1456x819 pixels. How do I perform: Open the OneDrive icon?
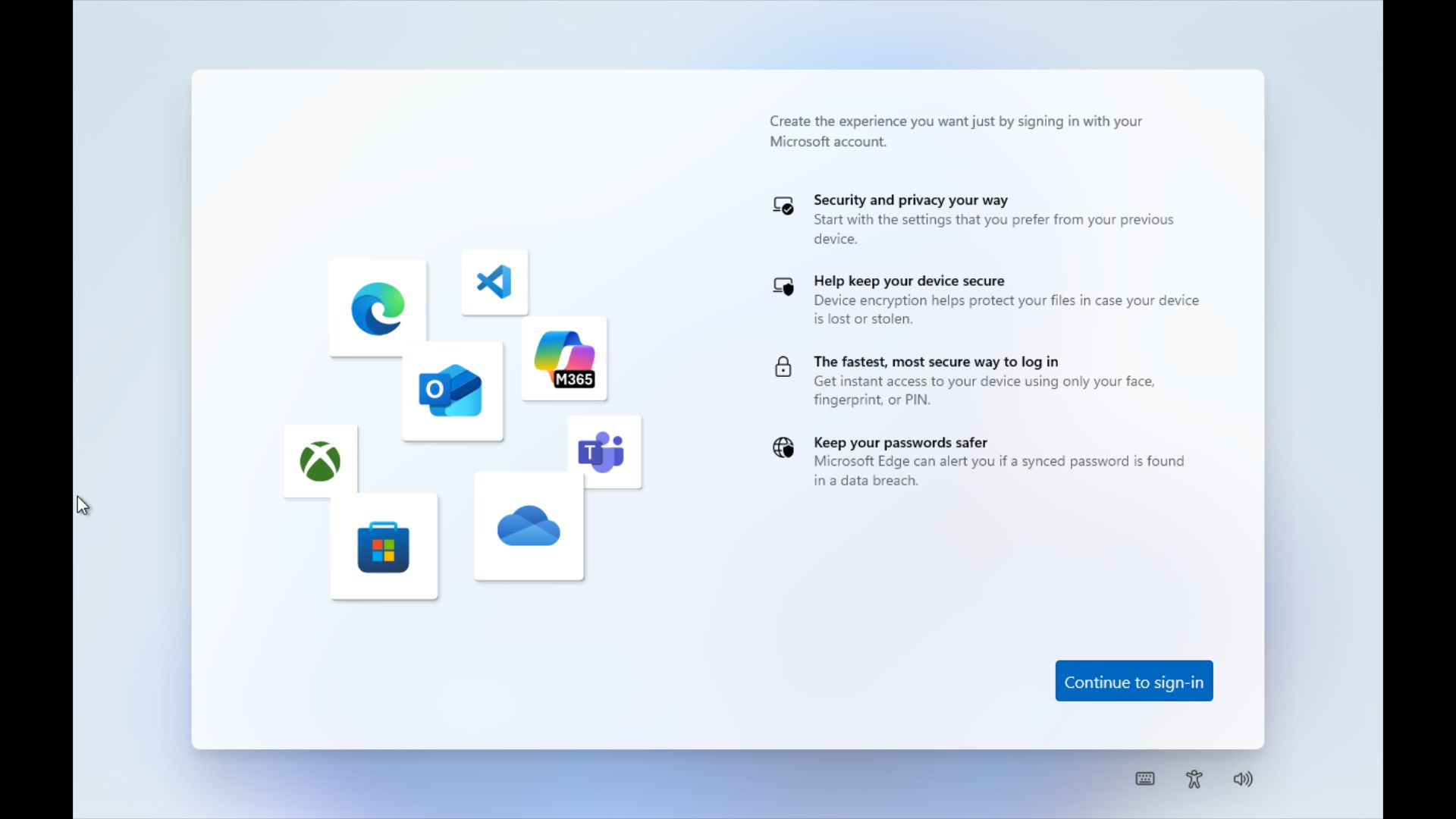click(x=529, y=526)
